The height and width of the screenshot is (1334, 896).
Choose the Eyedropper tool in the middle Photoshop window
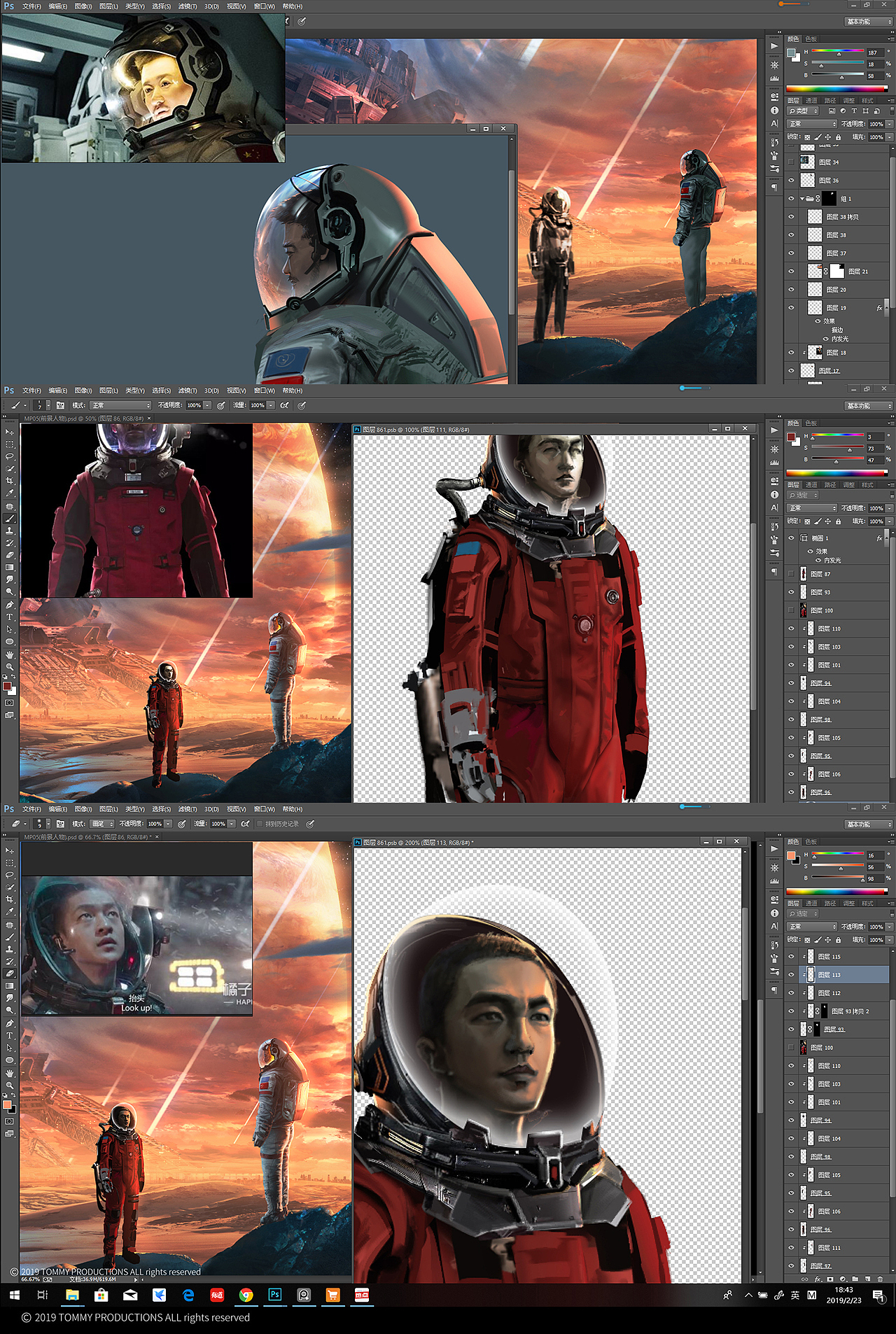point(10,493)
